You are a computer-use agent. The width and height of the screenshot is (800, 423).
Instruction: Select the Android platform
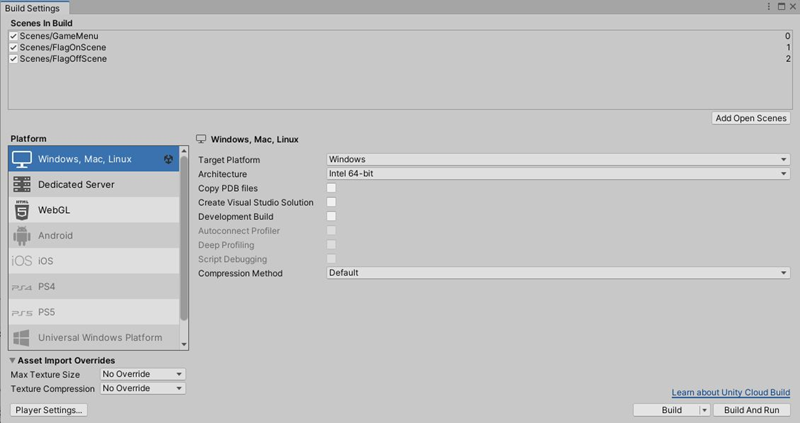tap(94, 235)
